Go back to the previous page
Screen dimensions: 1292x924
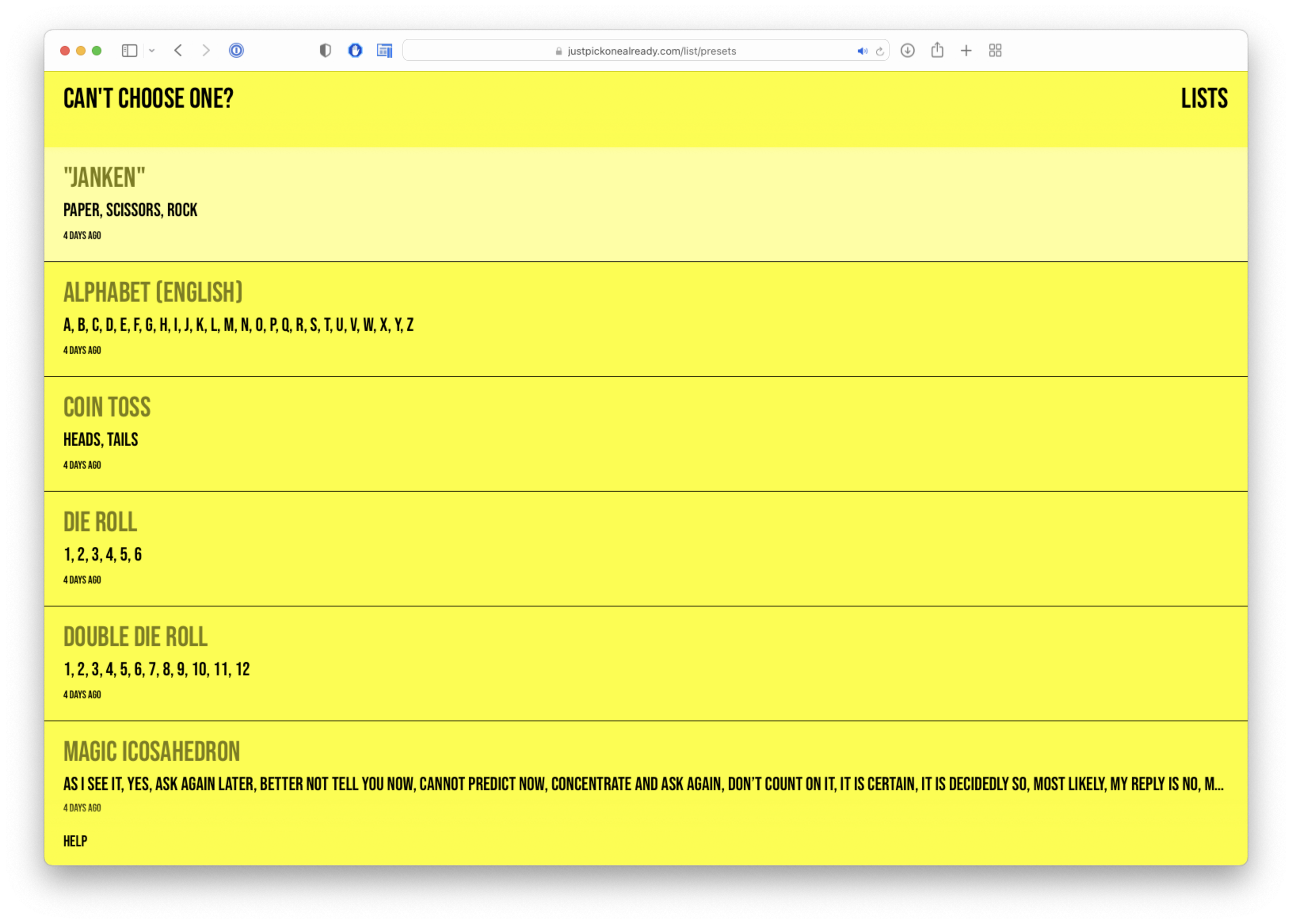point(178,51)
